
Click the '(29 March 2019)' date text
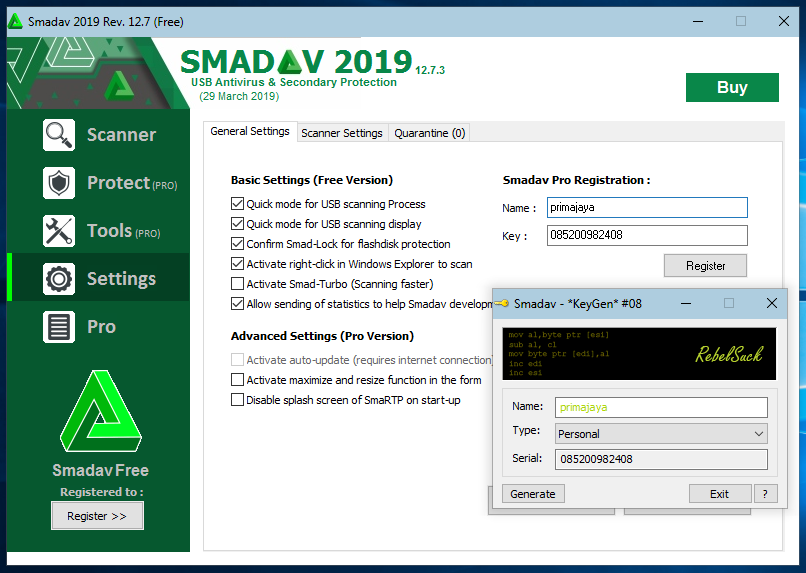pos(239,96)
